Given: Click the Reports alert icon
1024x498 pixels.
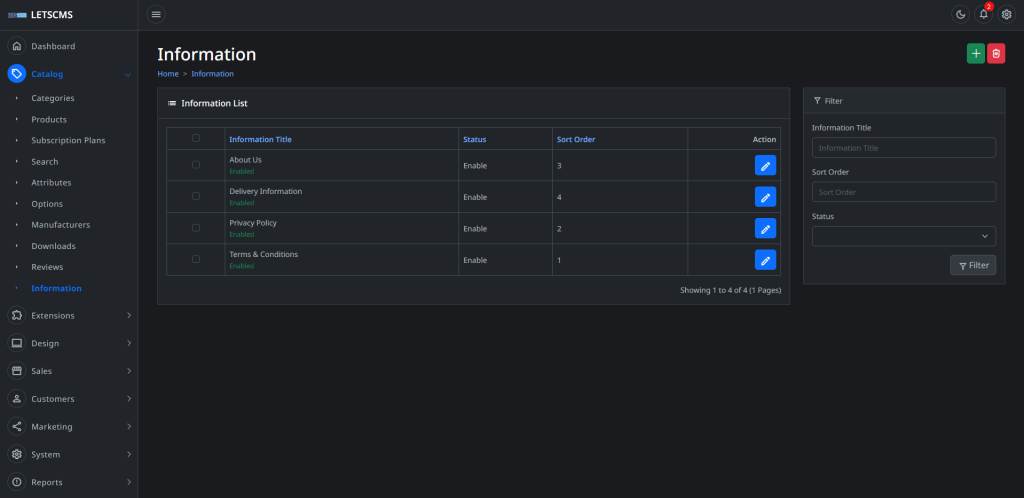Looking at the screenshot, I should (17, 482).
